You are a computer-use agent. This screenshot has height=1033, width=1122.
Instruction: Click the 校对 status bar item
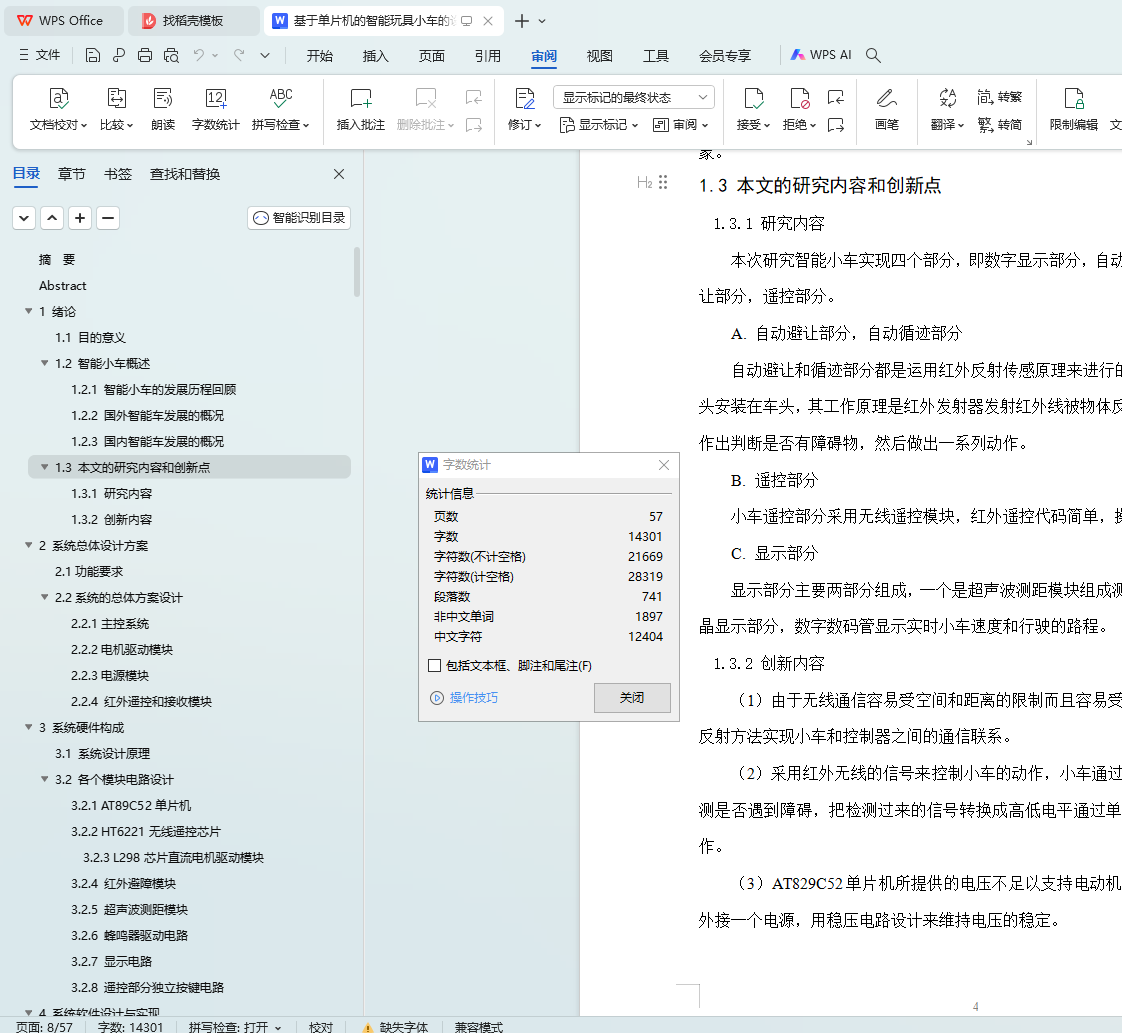coord(321,1027)
